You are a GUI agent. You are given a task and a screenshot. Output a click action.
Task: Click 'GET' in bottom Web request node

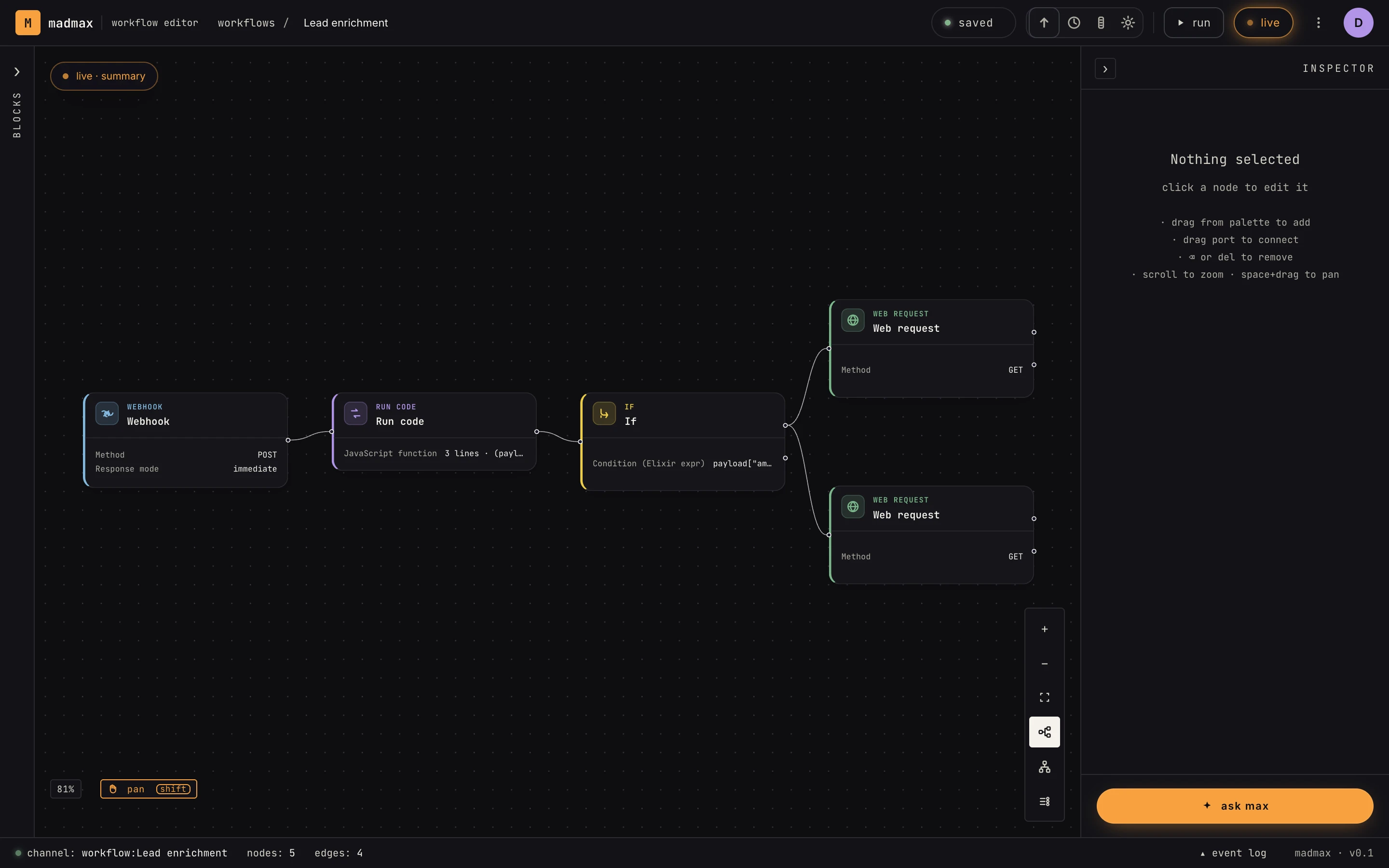[x=1015, y=557]
